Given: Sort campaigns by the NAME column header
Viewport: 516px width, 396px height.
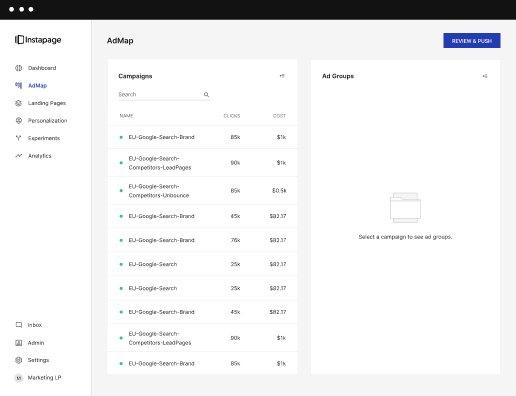Looking at the screenshot, I should click(x=126, y=116).
